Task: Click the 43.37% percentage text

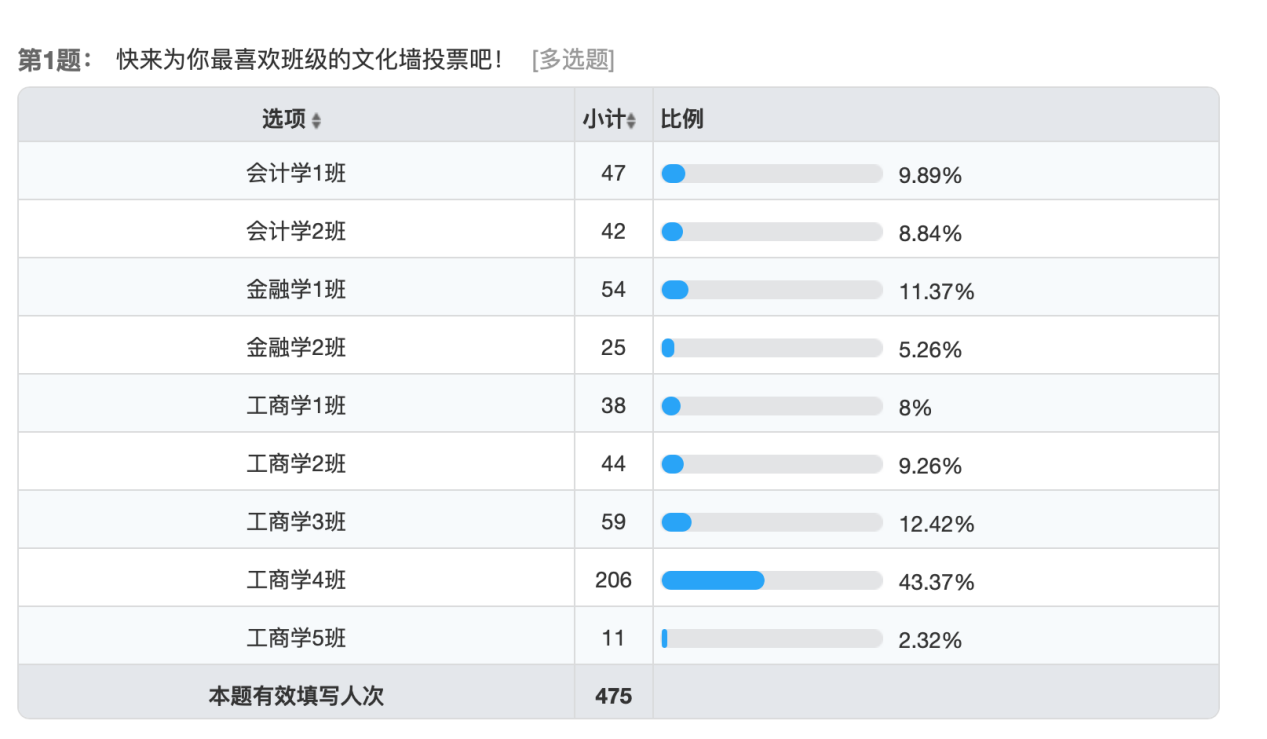Action: [936, 582]
